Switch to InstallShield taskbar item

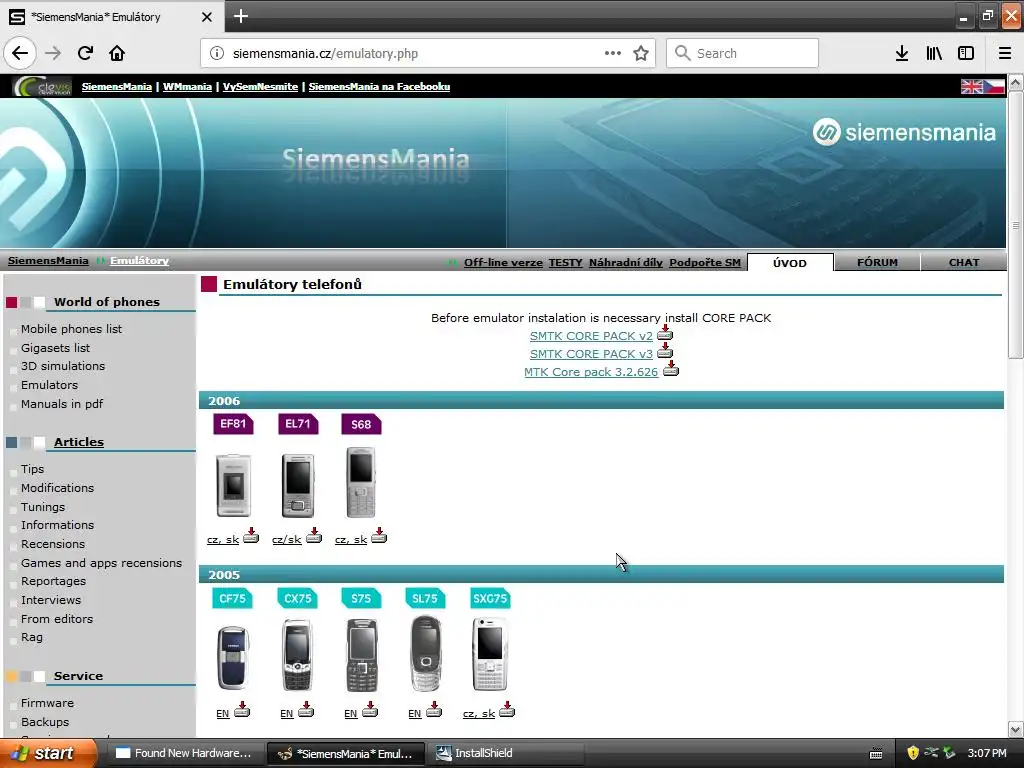[506, 754]
